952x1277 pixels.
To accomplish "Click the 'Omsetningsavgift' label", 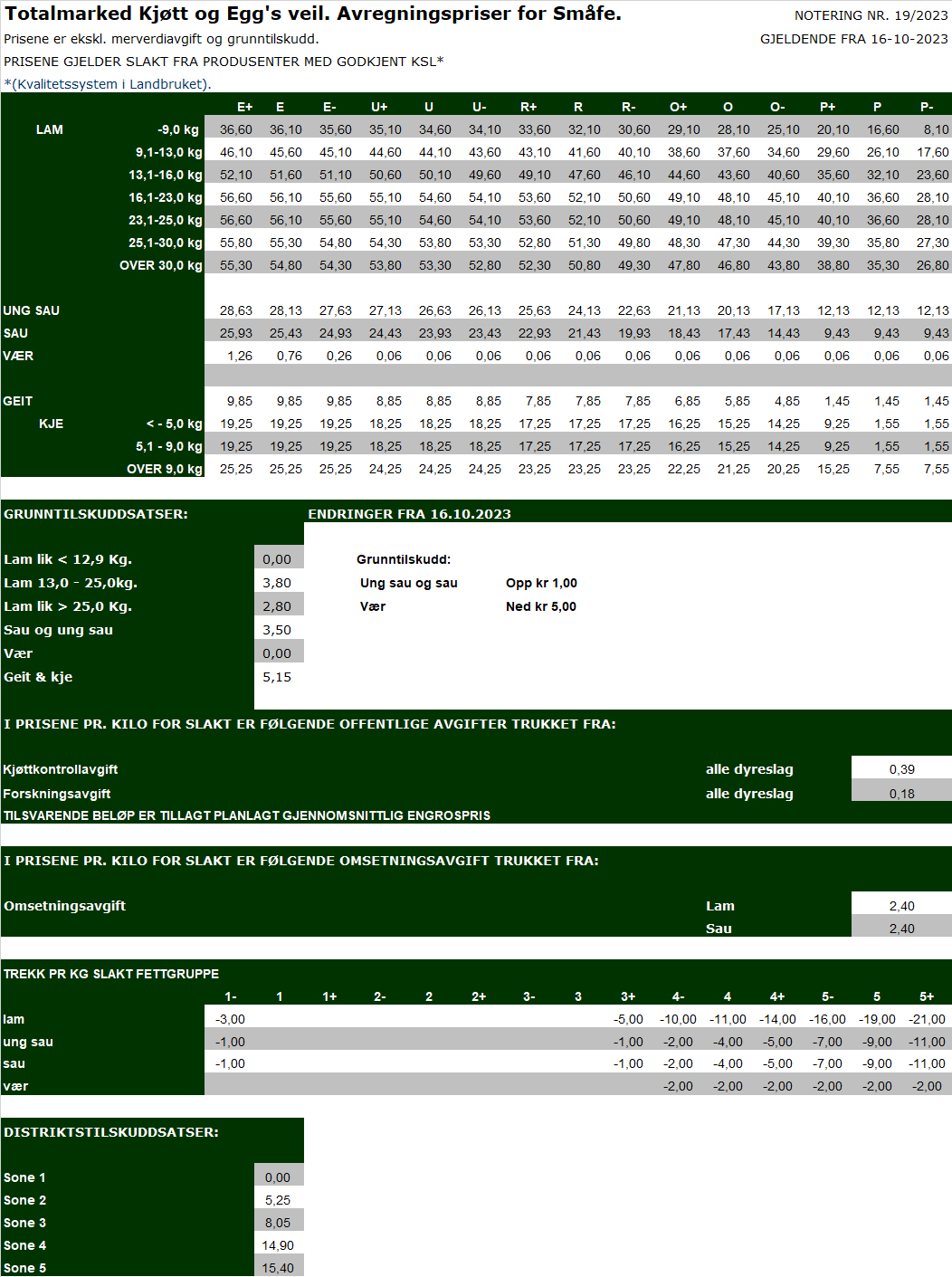I will pyautogui.click(x=64, y=906).
